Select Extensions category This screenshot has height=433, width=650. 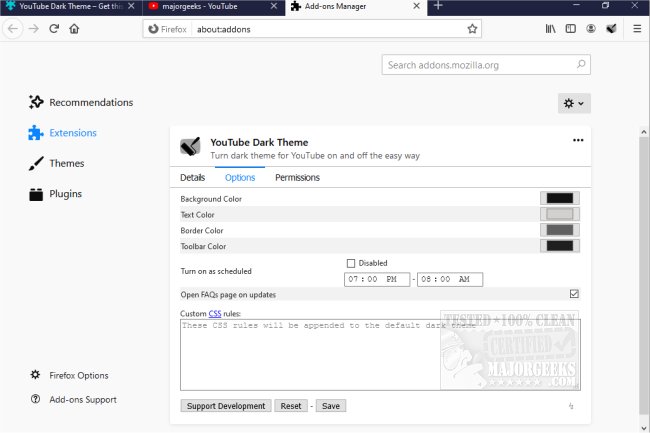click(63, 133)
